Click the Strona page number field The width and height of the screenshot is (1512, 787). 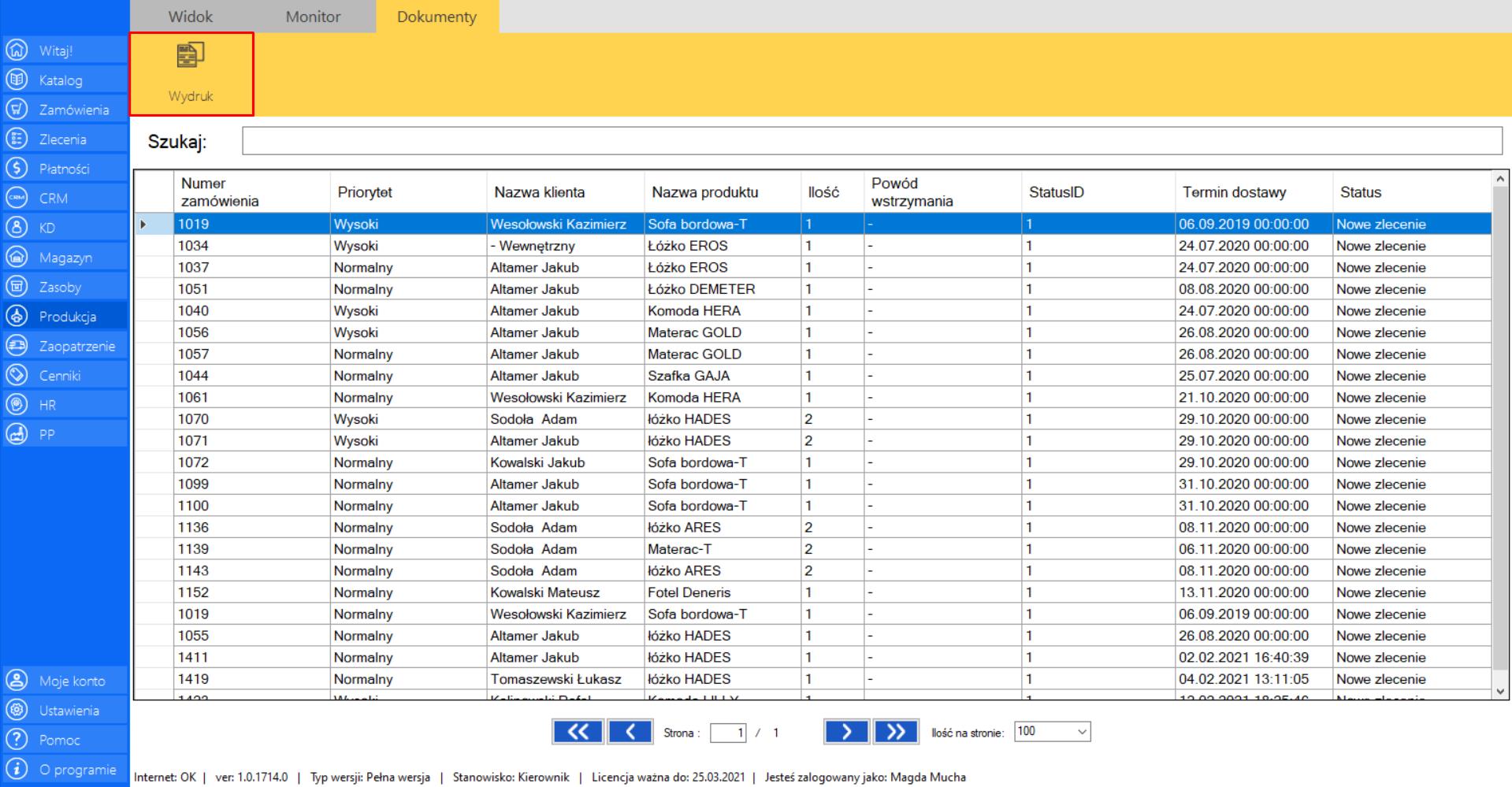[728, 733]
